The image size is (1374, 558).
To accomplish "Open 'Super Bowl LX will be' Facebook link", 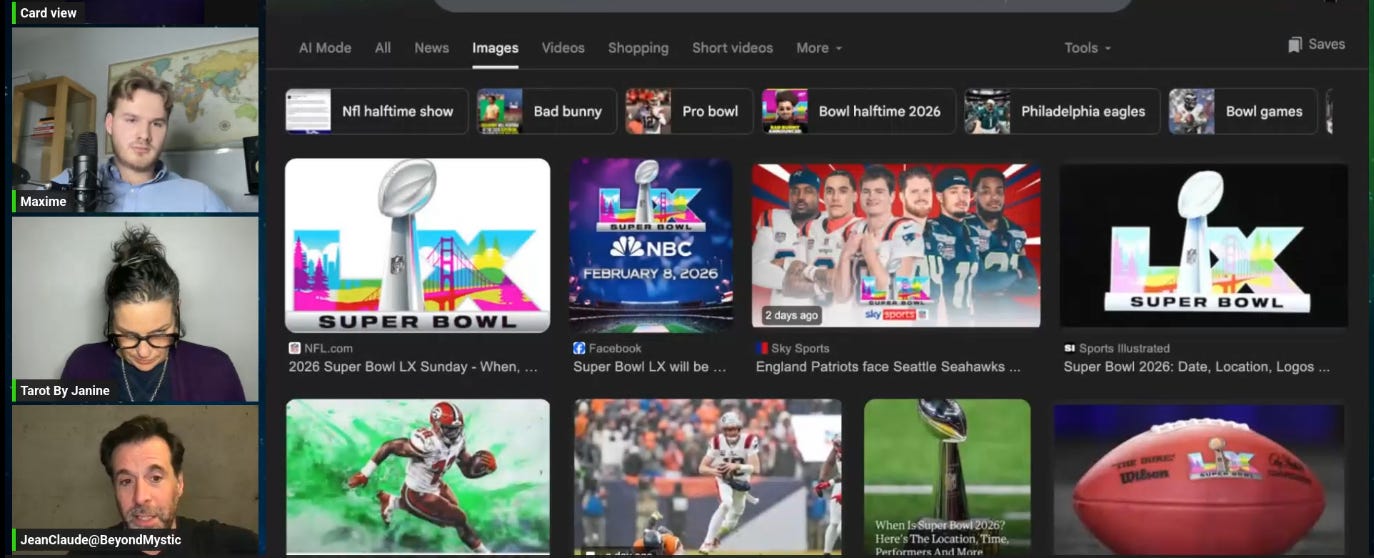I will click(x=651, y=367).
